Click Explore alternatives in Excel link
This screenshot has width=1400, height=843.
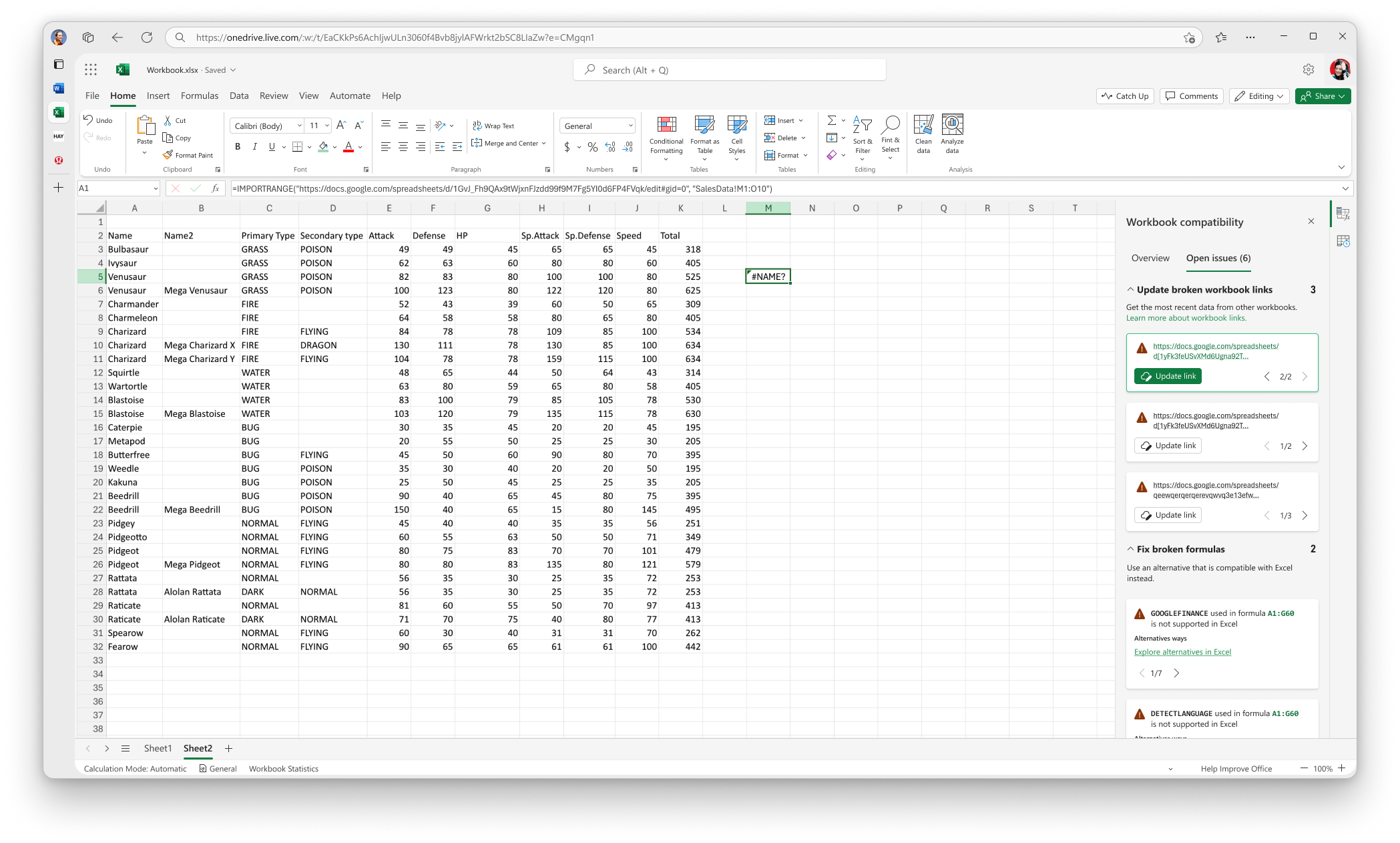pyautogui.click(x=1182, y=653)
